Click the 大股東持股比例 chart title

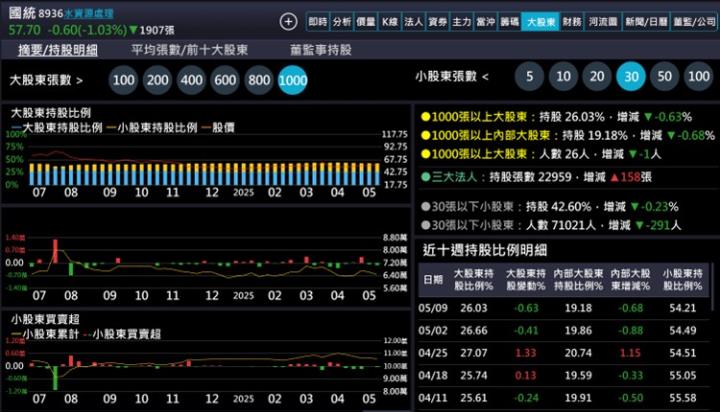click(51, 113)
